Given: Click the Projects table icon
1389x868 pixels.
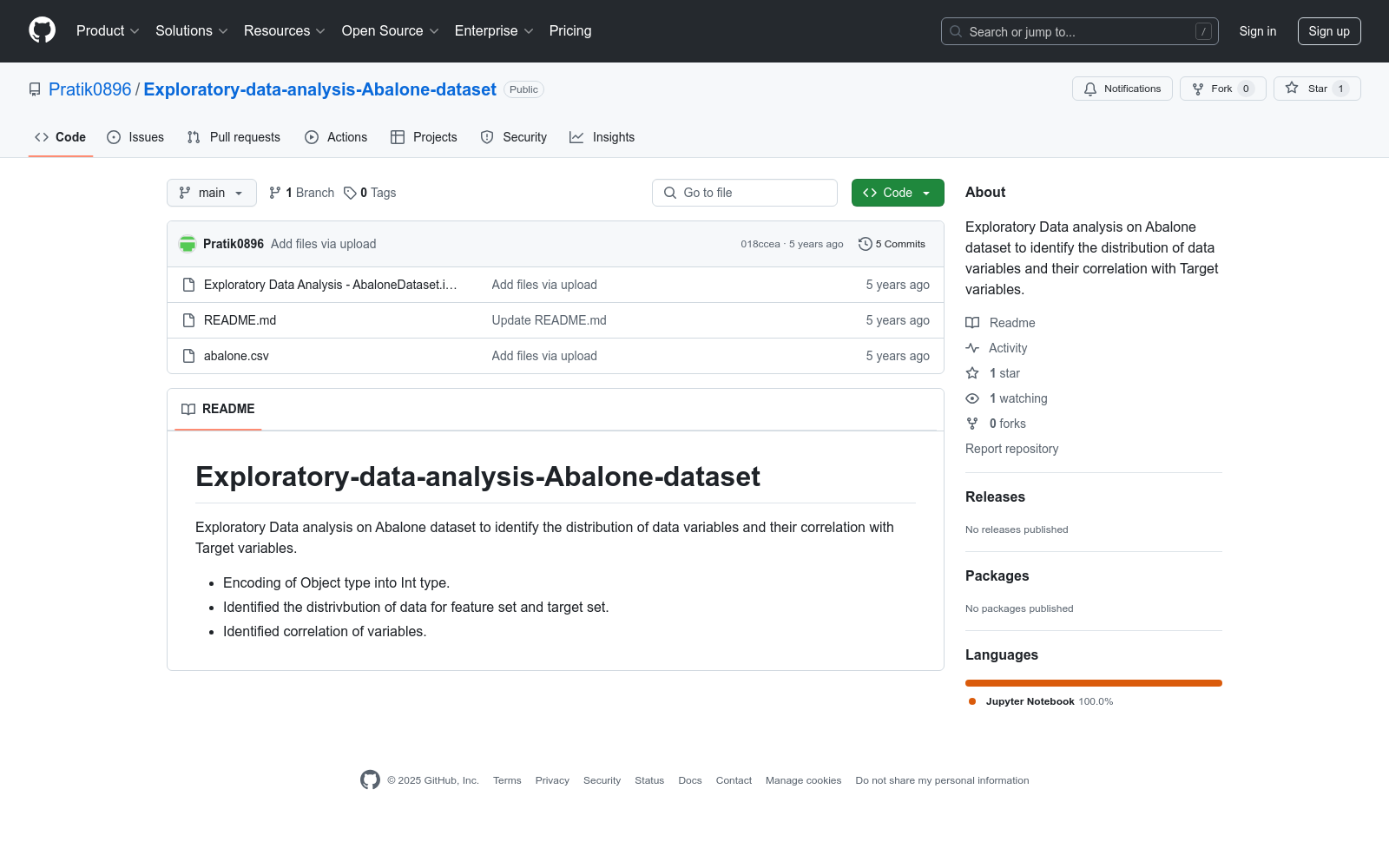Looking at the screenshot, I should [398, 137].
